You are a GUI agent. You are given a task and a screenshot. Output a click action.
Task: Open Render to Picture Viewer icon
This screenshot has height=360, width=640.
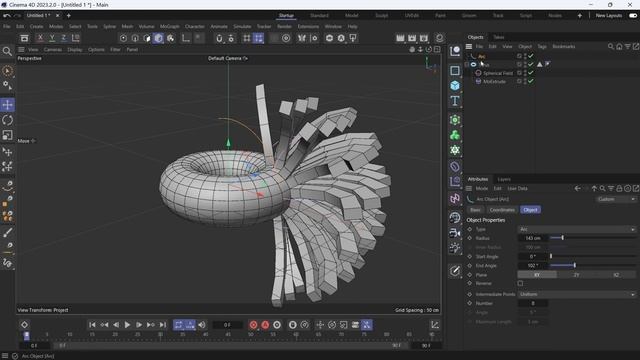point(412,38)
